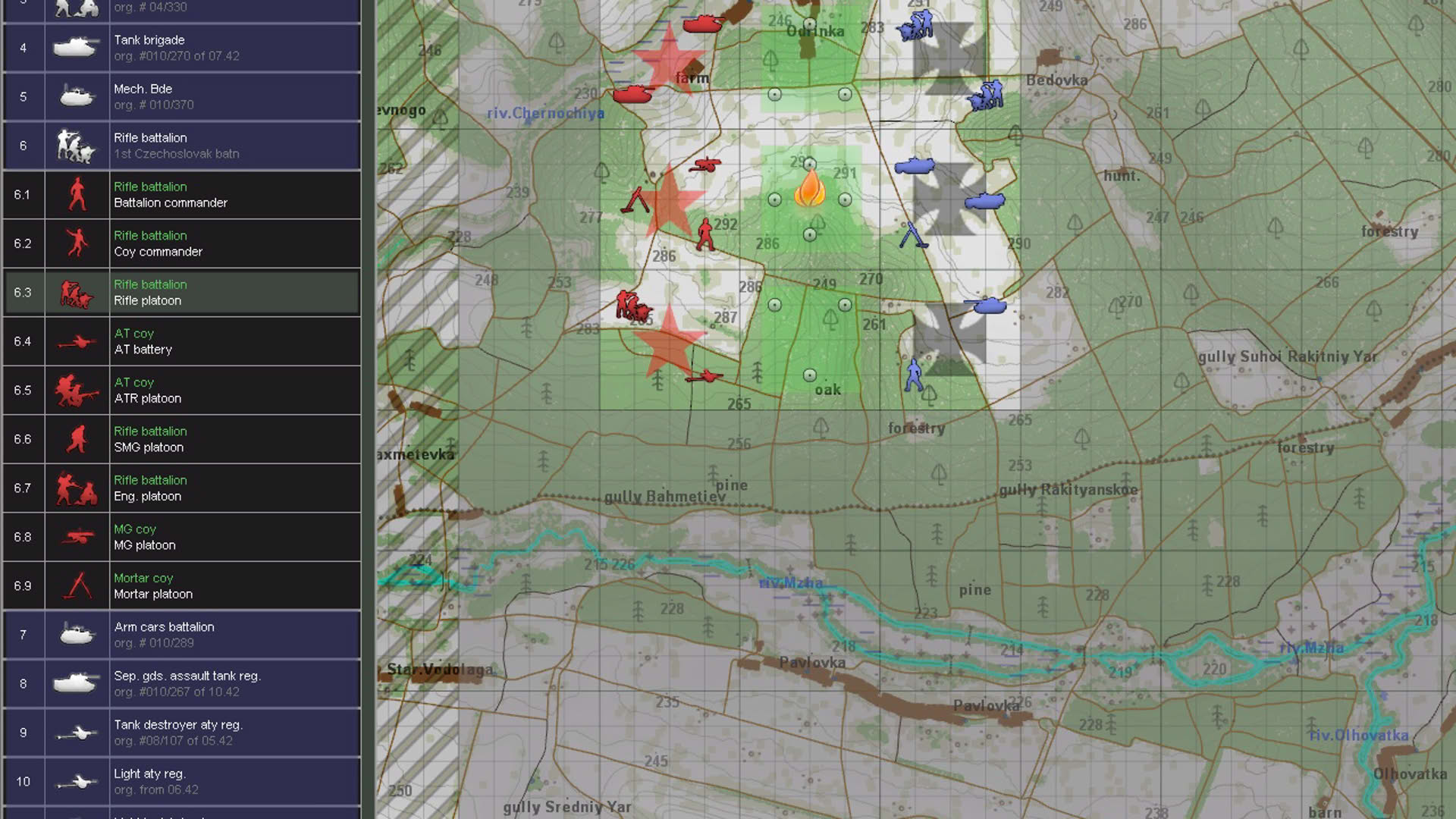Select the MG platoon unit 6.8
The height and width of the screenshot is (819, 1456).
182,537
